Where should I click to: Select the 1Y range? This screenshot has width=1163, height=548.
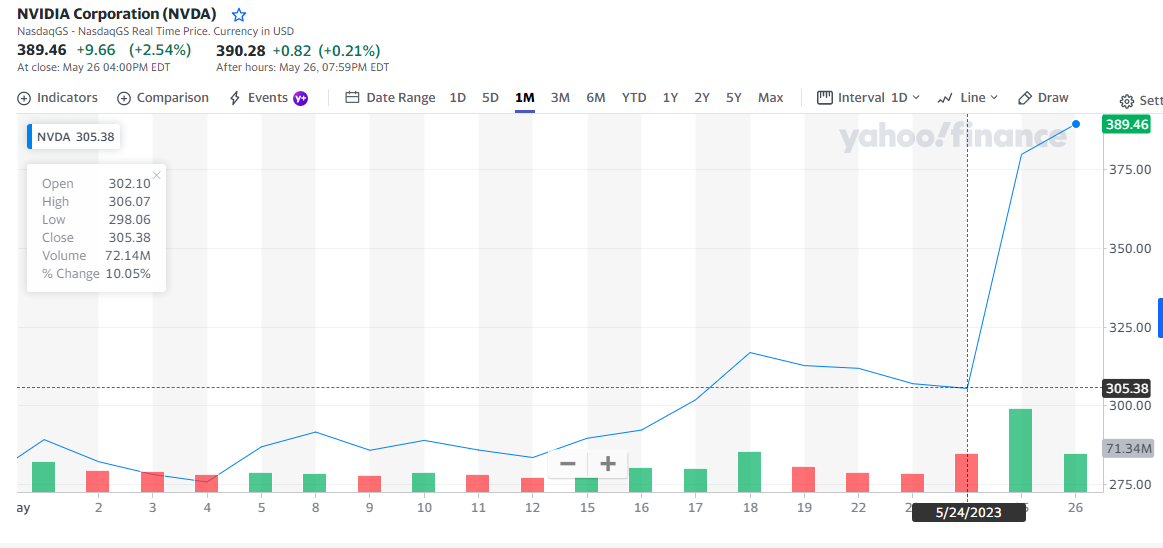(x=671, y=98)
